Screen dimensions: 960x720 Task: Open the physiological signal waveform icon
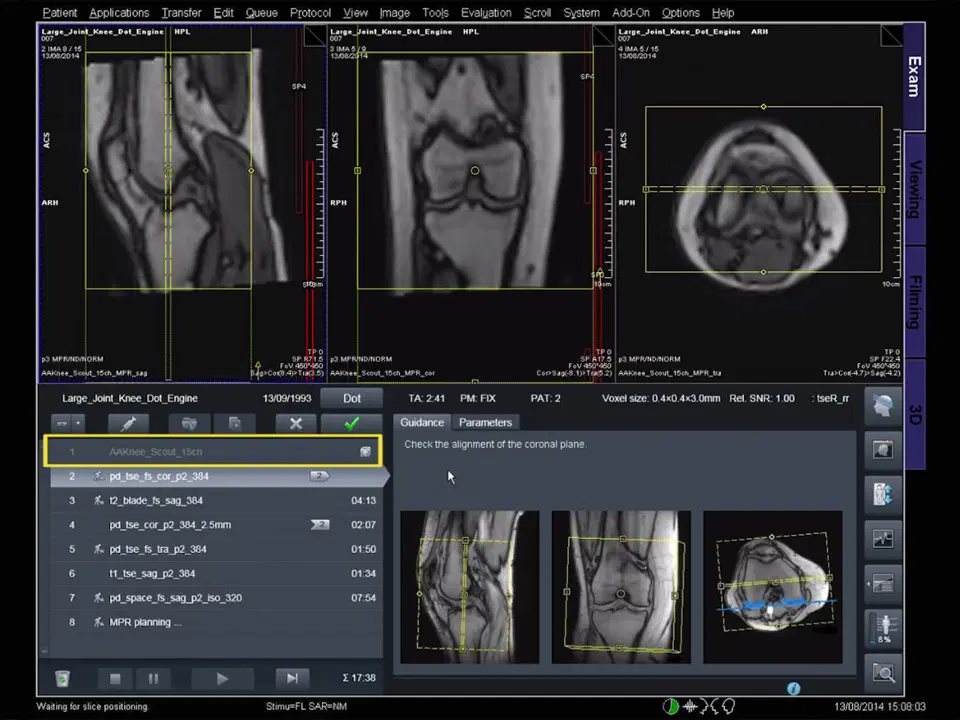click(x=883, y=539)
